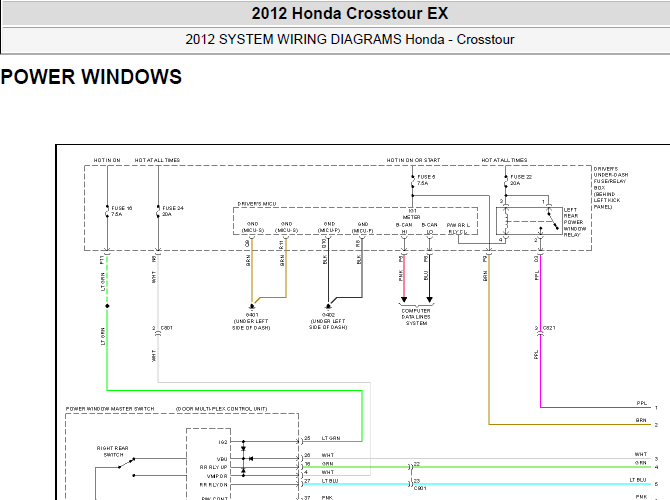Viewport: 670px width, 500px height.
Task: Click the 'HOT IN ON OR START' label
Action: [413, 160]
